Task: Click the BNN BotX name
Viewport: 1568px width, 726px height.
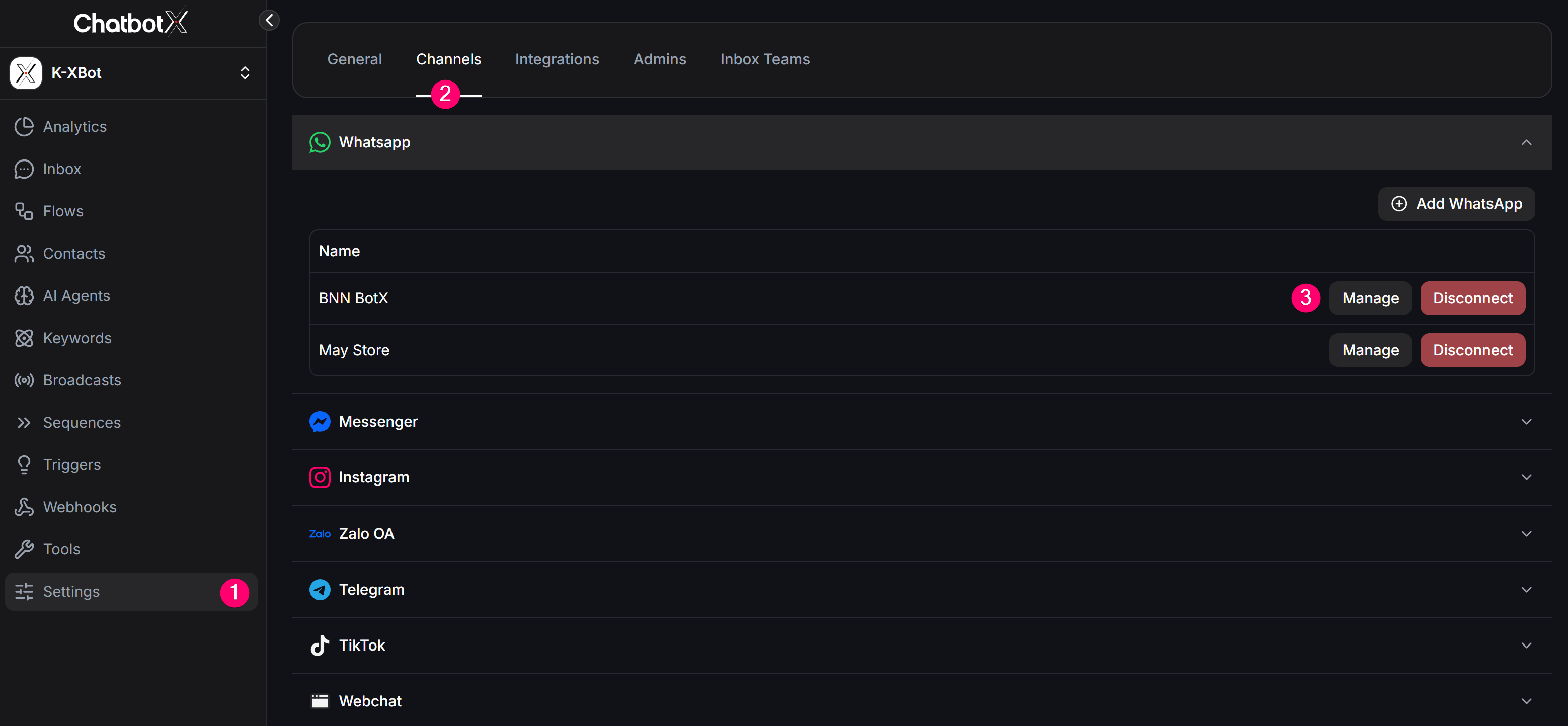Action: [353, 298]
